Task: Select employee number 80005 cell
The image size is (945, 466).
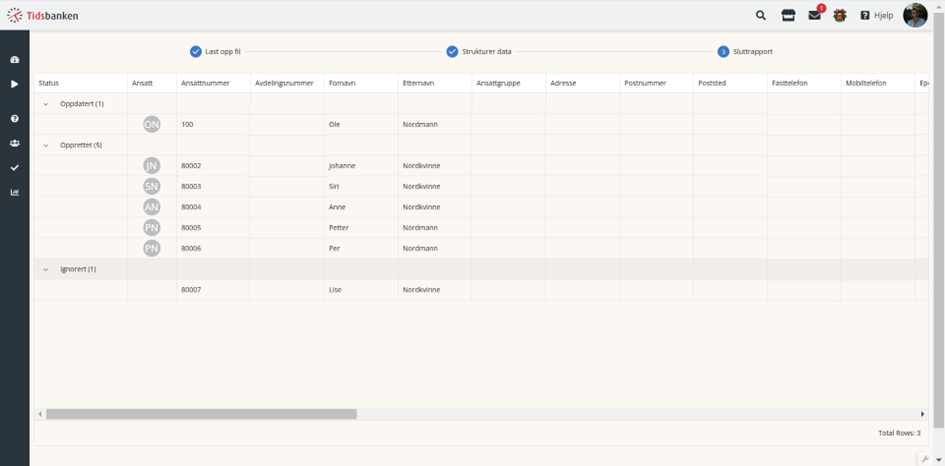Action: point(213,228)
